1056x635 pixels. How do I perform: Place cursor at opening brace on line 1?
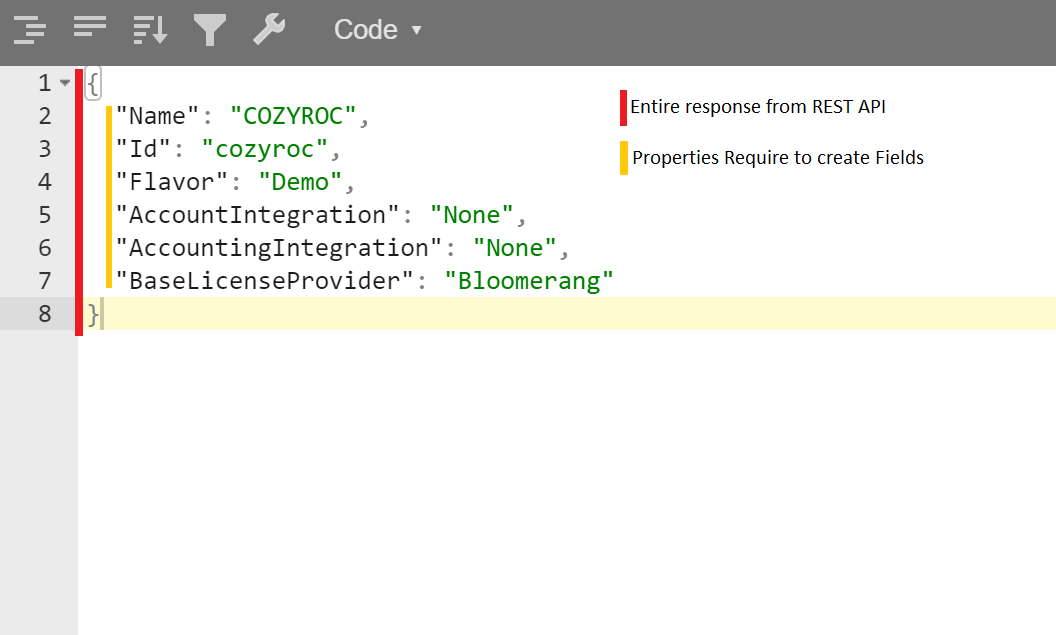pos(93,83)
